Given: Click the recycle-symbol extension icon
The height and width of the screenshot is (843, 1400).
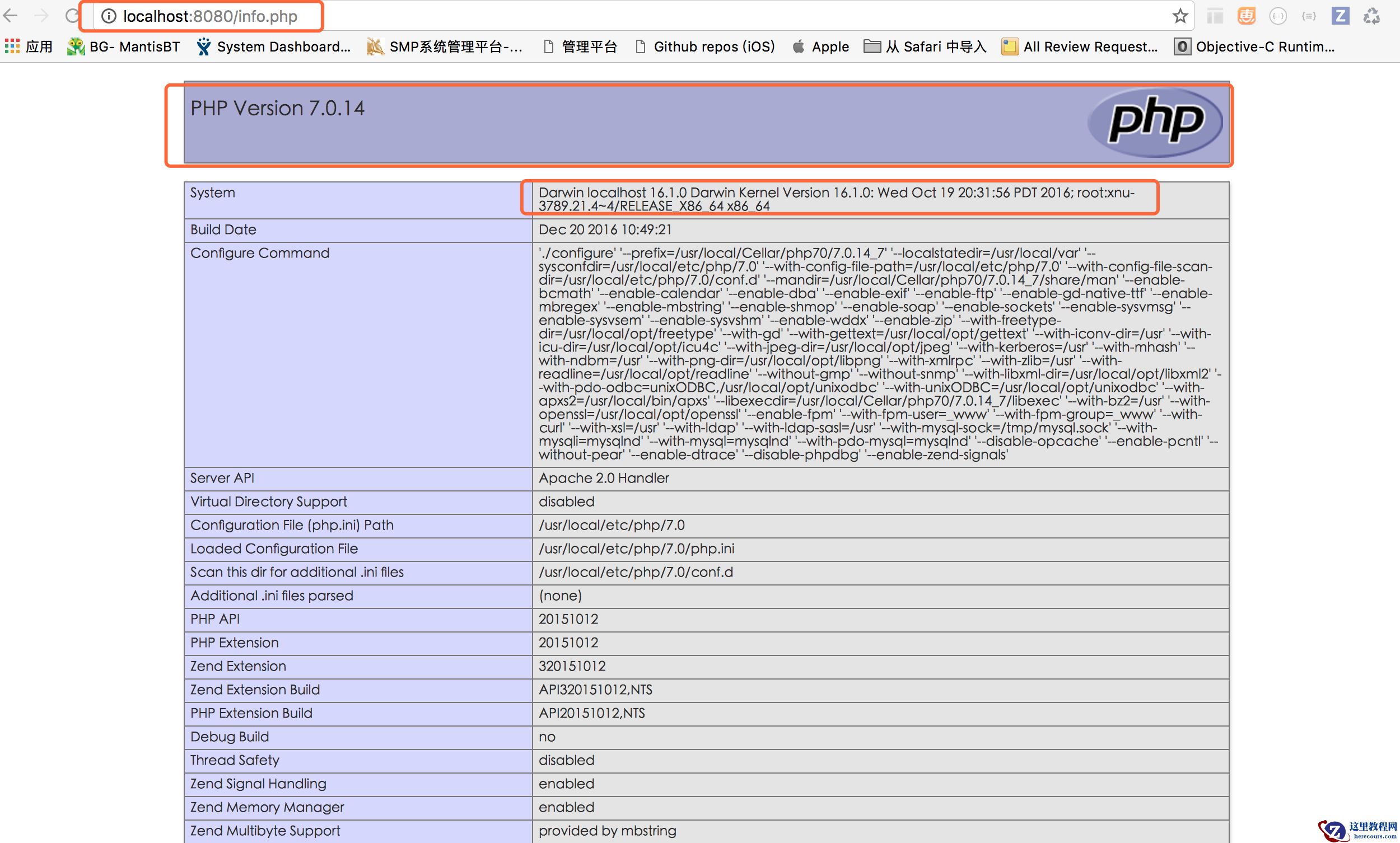Looking at the screenshot, I should [1374, 16].
